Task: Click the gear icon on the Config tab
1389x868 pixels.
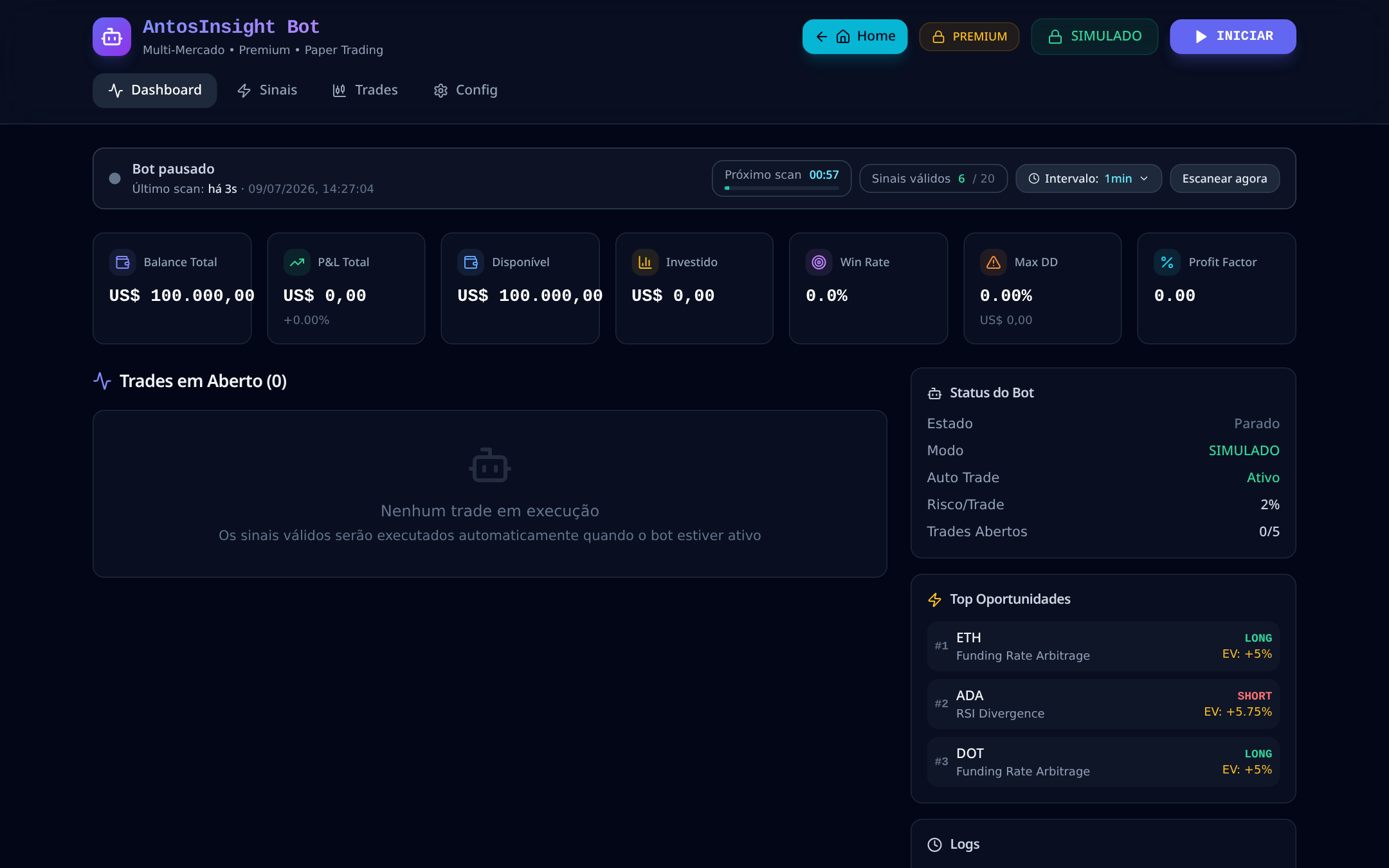Action: coord(440,91)
